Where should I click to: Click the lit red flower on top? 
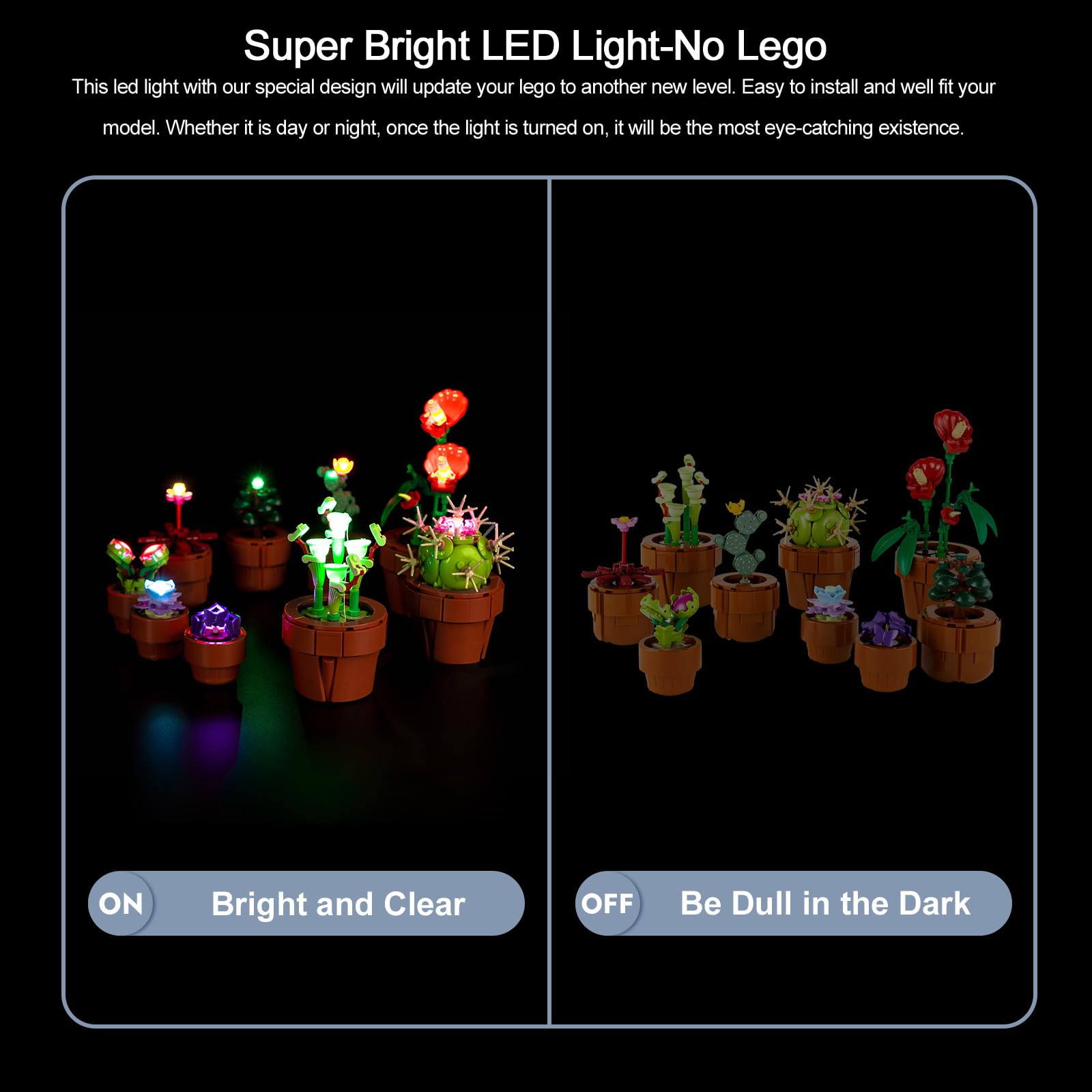[445, 412]
